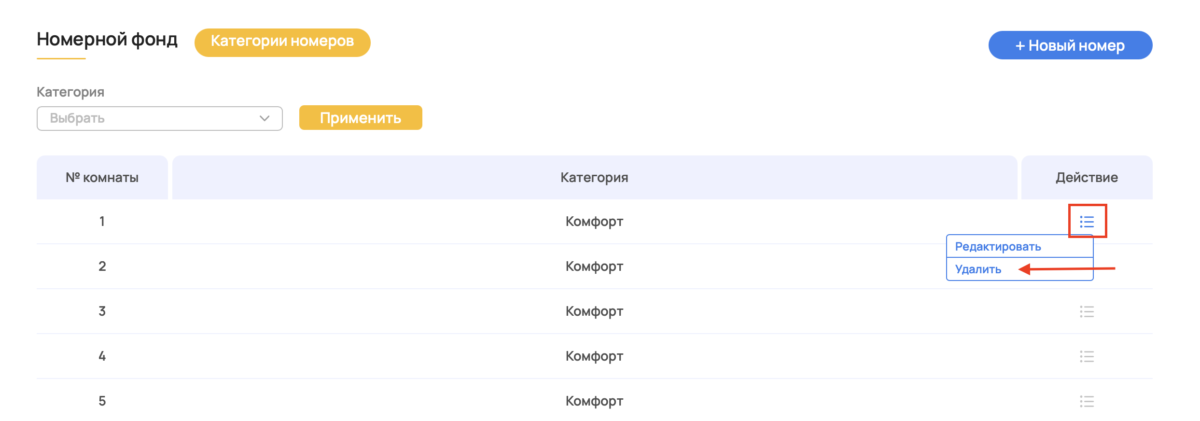Viewport: 1200px width, 421px height.
Task: Open the action menu icon for room 1
Action: [1087, 221]
